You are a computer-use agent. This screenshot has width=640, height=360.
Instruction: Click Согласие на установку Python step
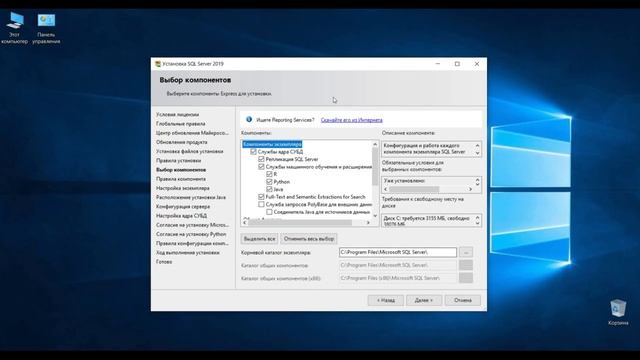[191, 234]
